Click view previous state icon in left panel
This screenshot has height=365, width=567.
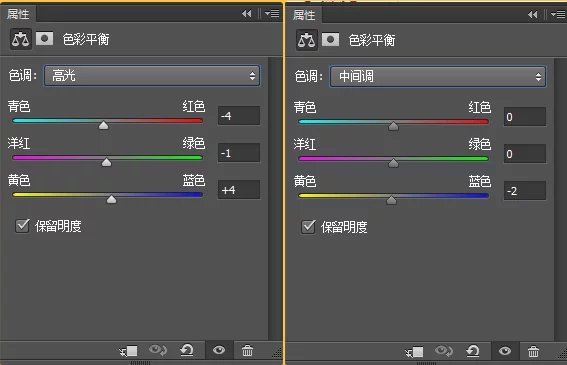point(158,350)
